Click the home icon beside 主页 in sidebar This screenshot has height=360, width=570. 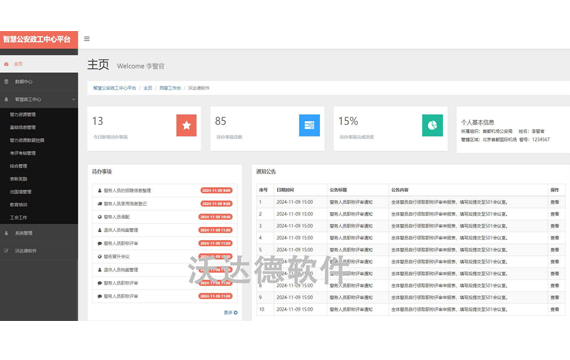6,64
